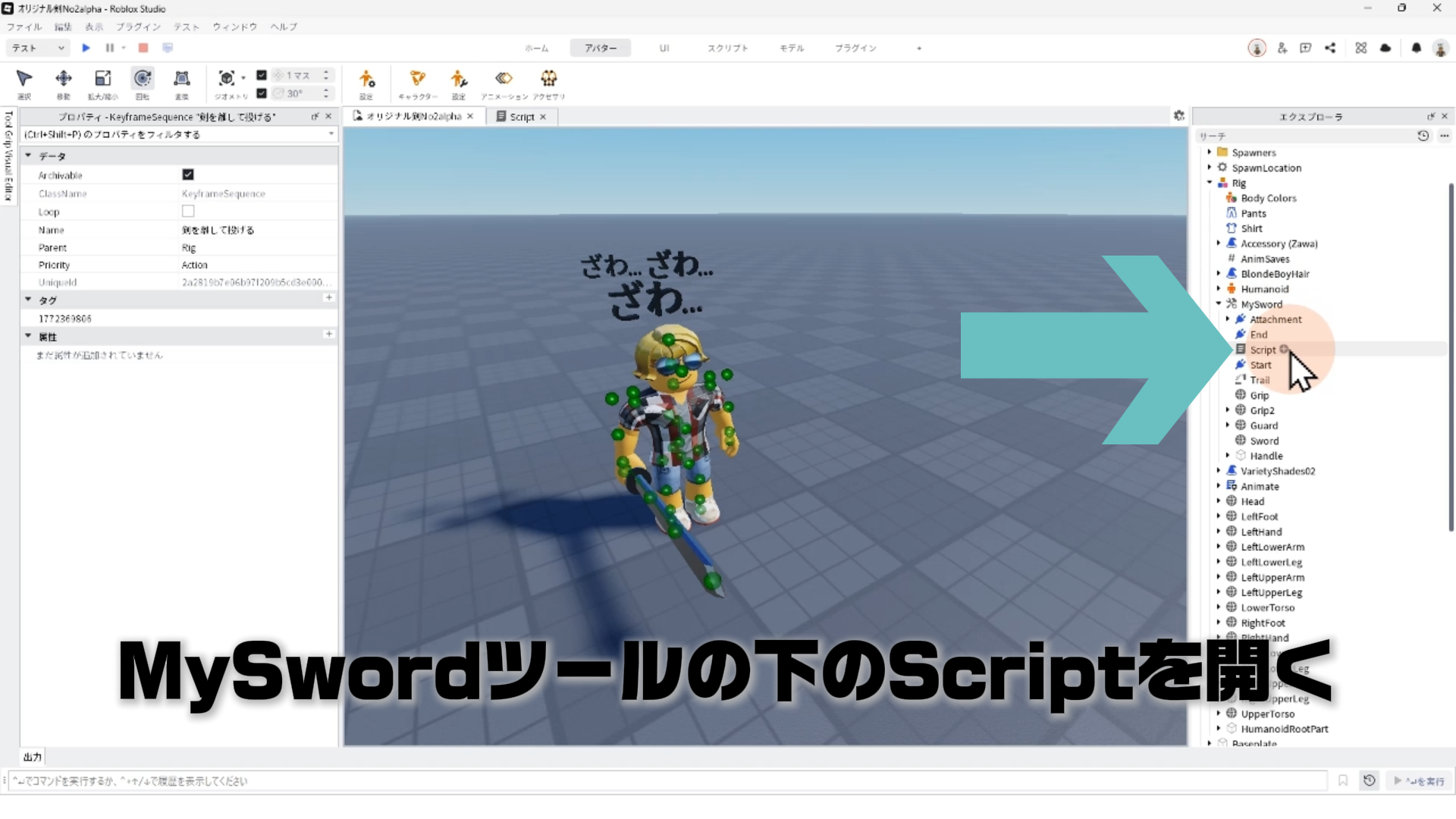Toggle the 30° rotation snap checkbox
This screenshot has height=819, width=1456.
(x=262, y=93)
